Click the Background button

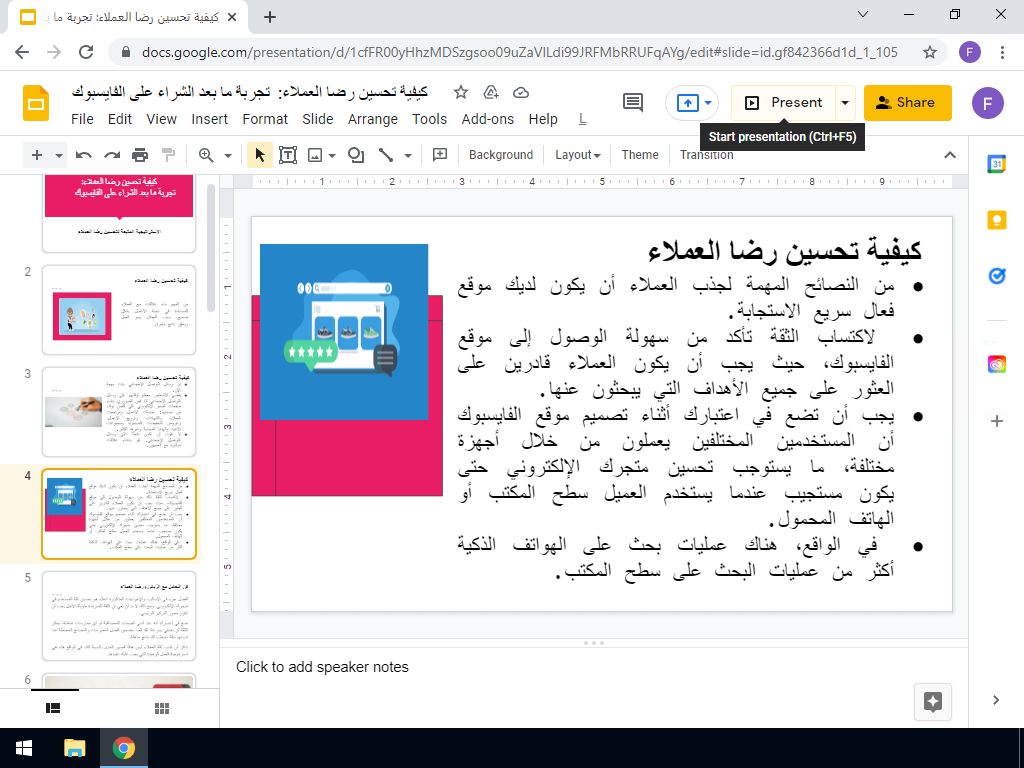point(501,155)
